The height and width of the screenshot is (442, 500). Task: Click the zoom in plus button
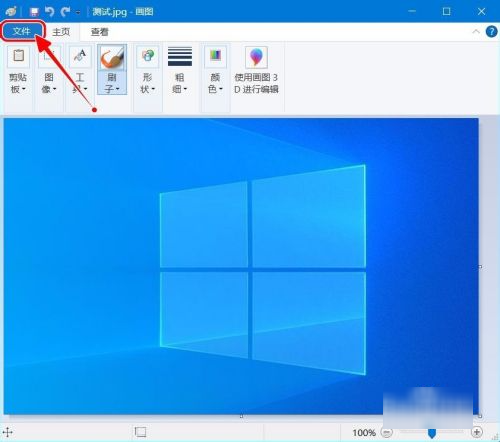(x=477, y=432)
